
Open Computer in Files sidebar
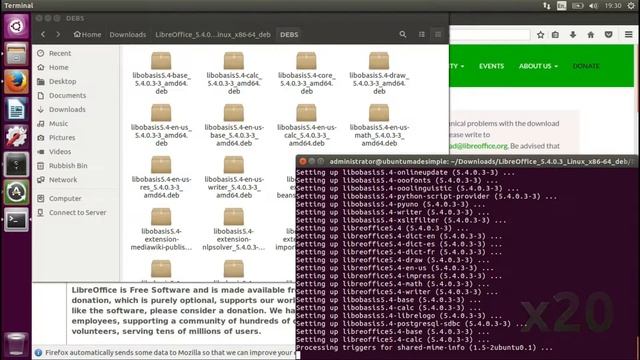65,198
